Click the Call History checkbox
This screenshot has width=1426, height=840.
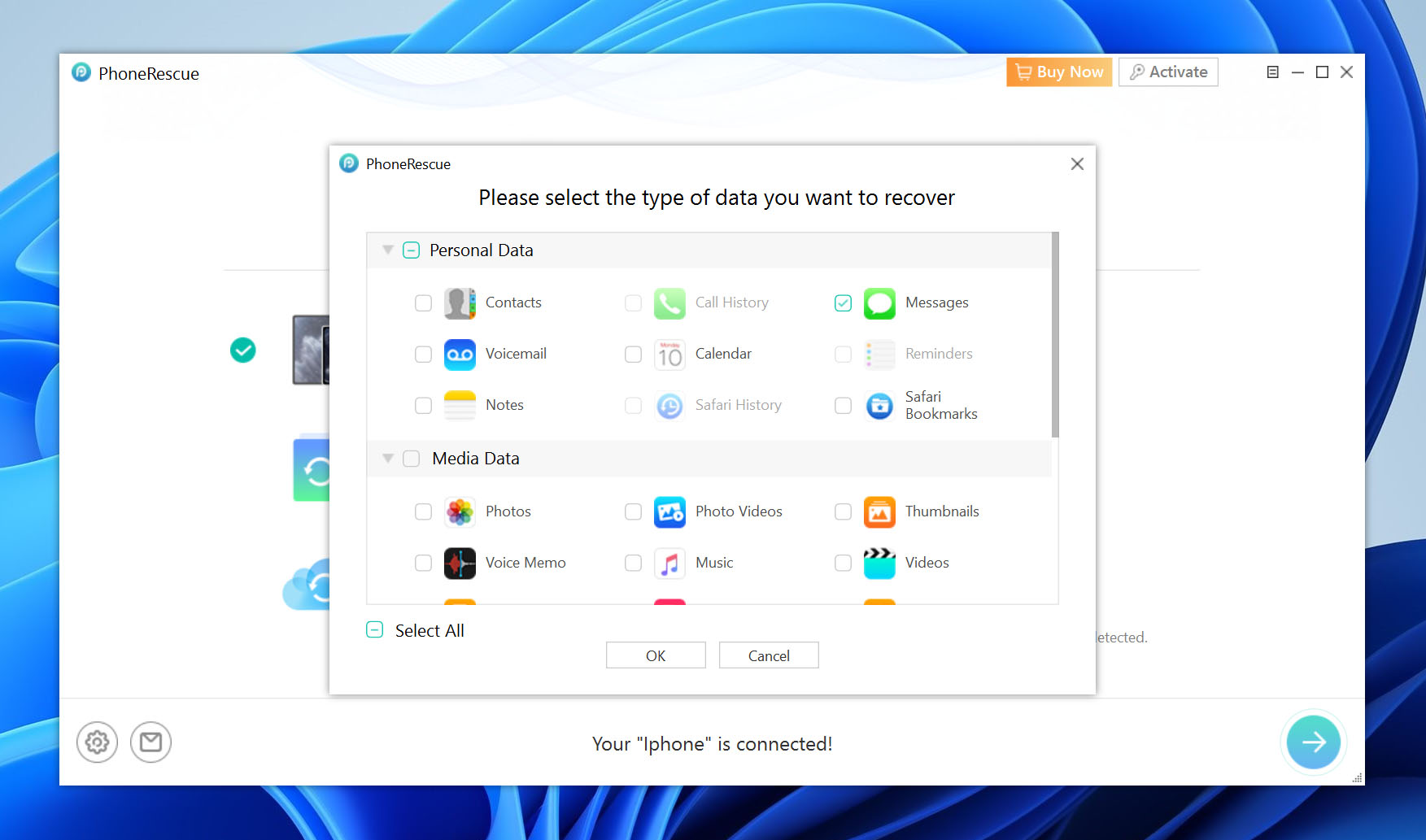(x=633, y=303)
